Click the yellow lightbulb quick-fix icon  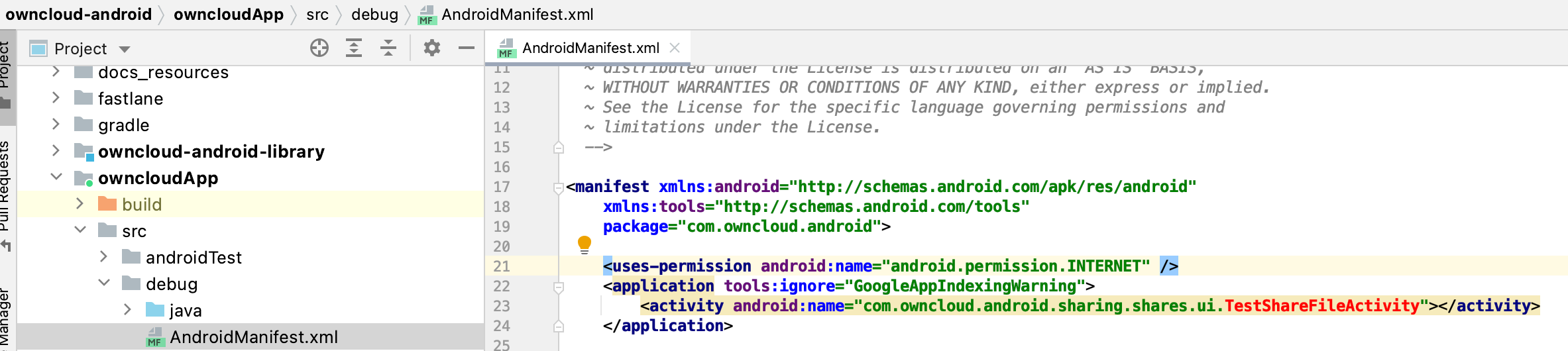585,244
